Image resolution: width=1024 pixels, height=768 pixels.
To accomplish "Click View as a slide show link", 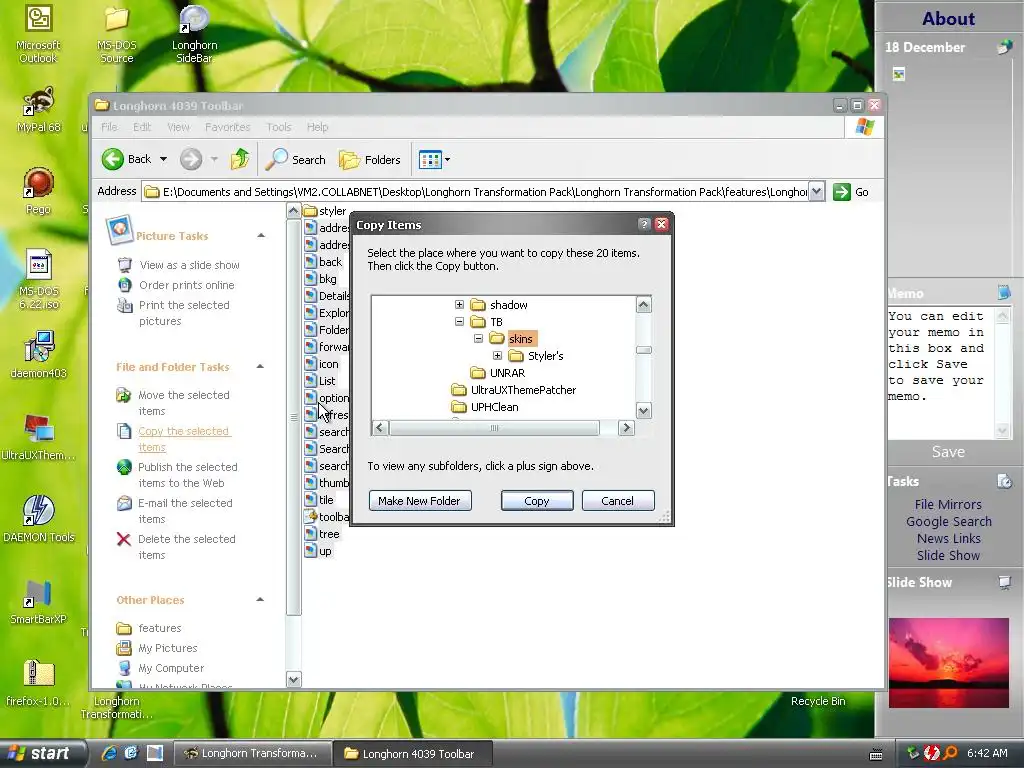I will 189,265.
